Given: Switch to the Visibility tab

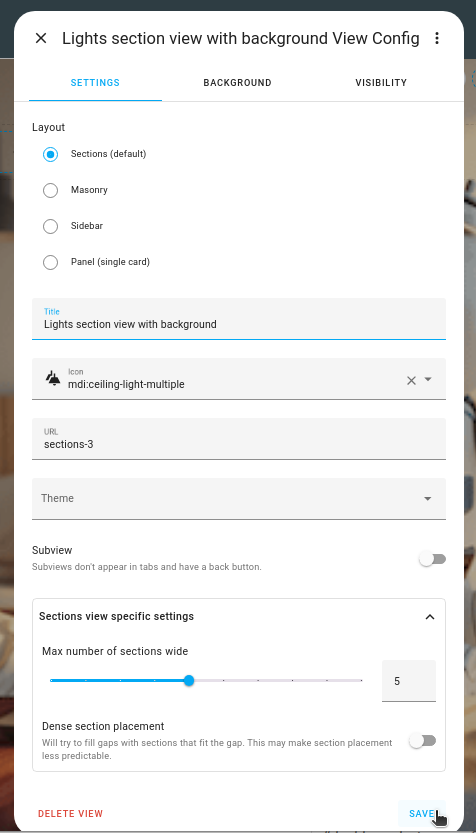Looking at the screenshot, I should coord(381,83).
